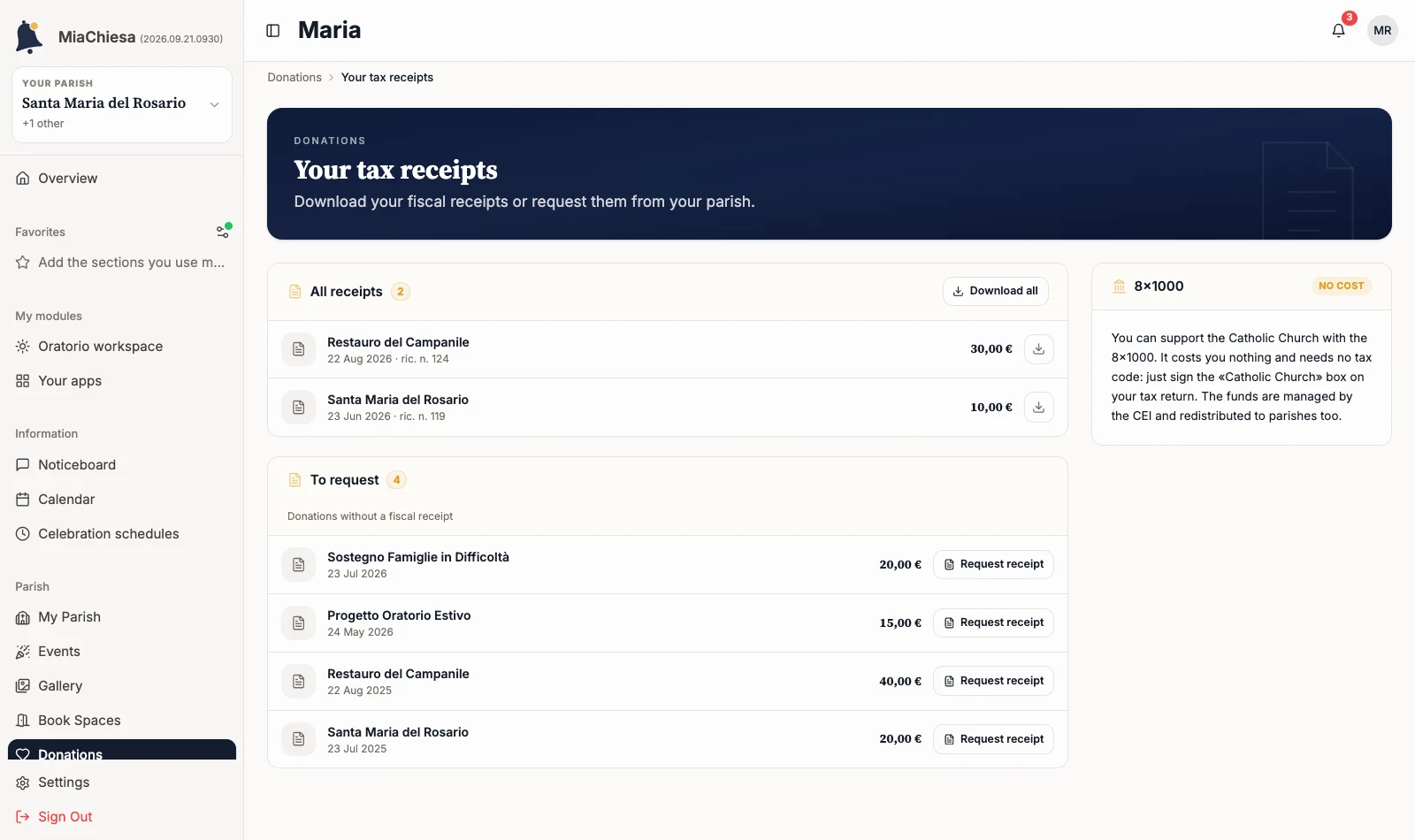Request receipt for Santa Maria del Rosario 23 Jul 2025

(x=993, y=739)
